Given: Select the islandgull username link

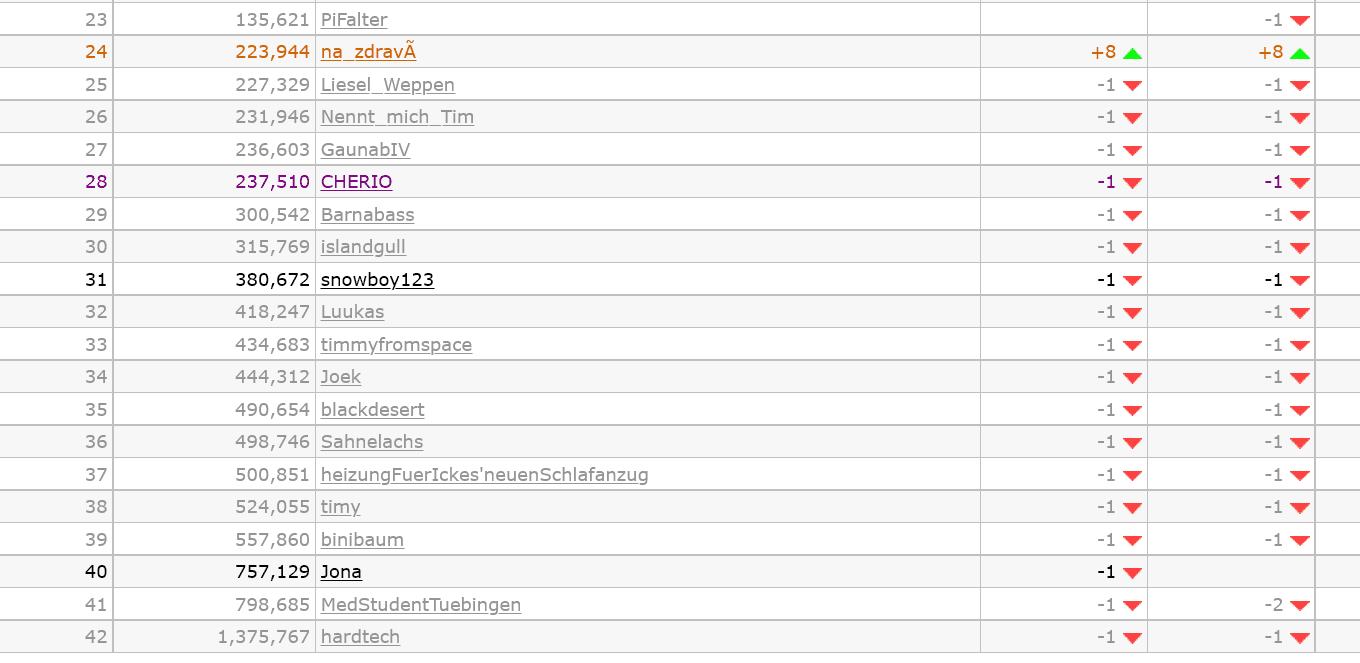Looking at the screenshot, I should tap(363, 247).
